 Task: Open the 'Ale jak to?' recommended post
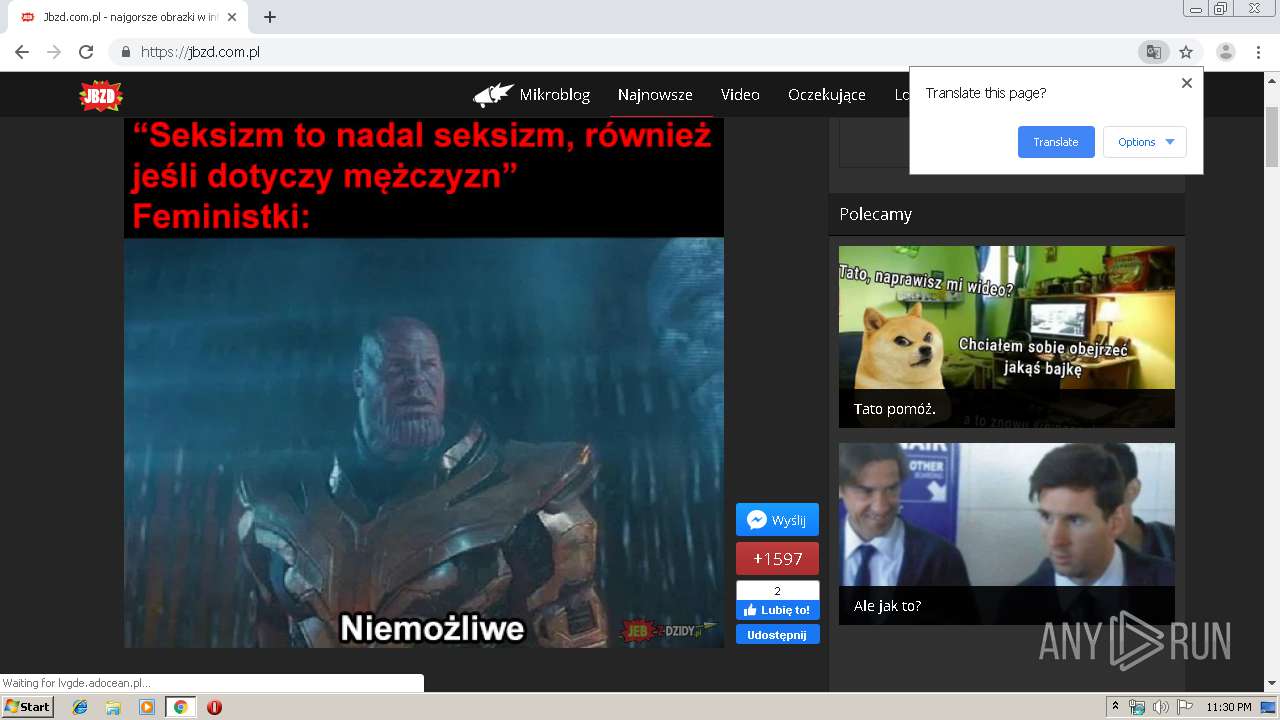(1007, 534)
